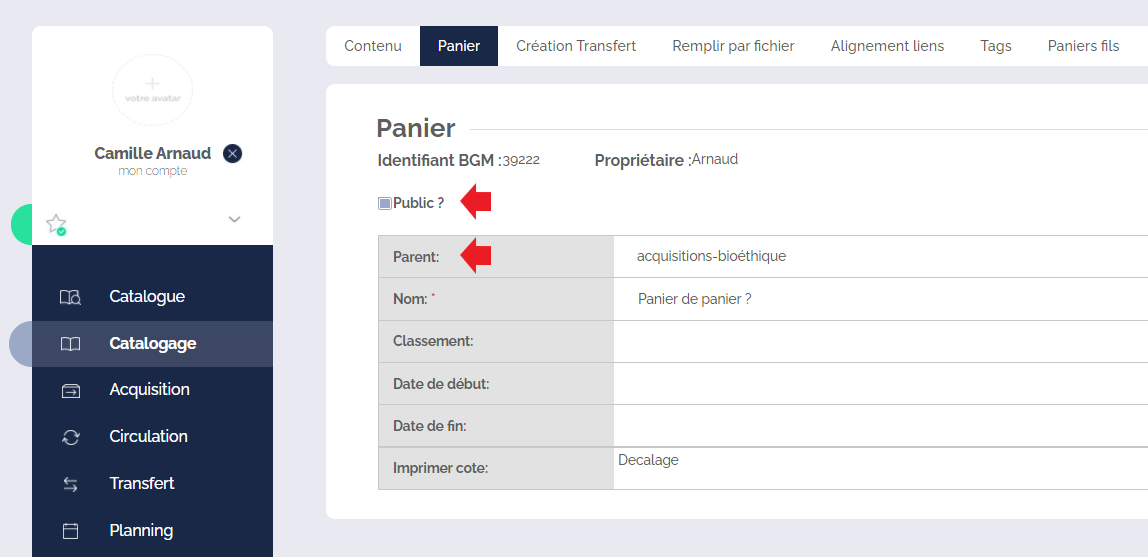Click the Circulation refresh arrows icon

[x=70, y=437]
